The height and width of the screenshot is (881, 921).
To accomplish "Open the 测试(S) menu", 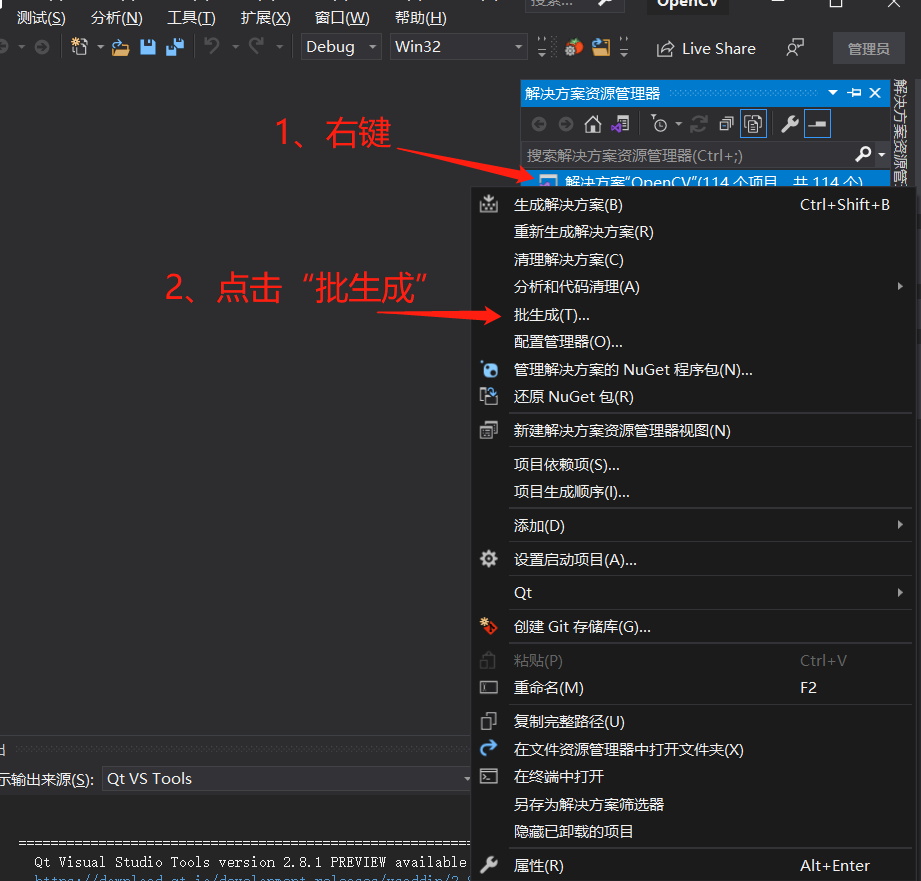I will coord(41,18).
